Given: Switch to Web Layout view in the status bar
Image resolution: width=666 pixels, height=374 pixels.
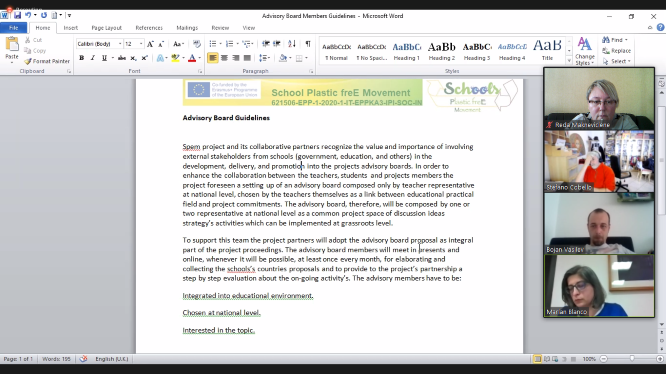Looking at the screenshot, I should pyautogui.click(x=555, y=359).
